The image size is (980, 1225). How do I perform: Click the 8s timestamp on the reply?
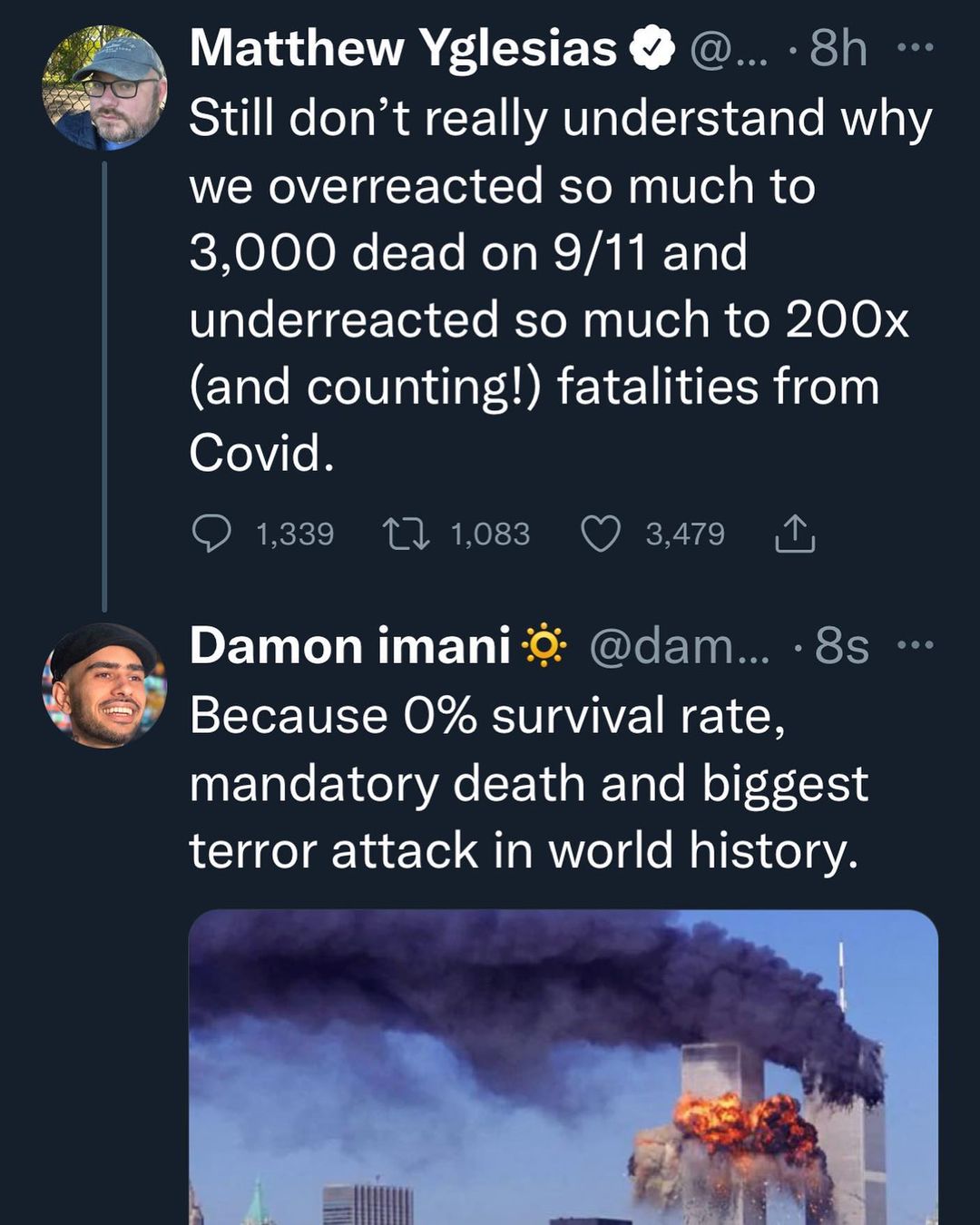(841, 645)
